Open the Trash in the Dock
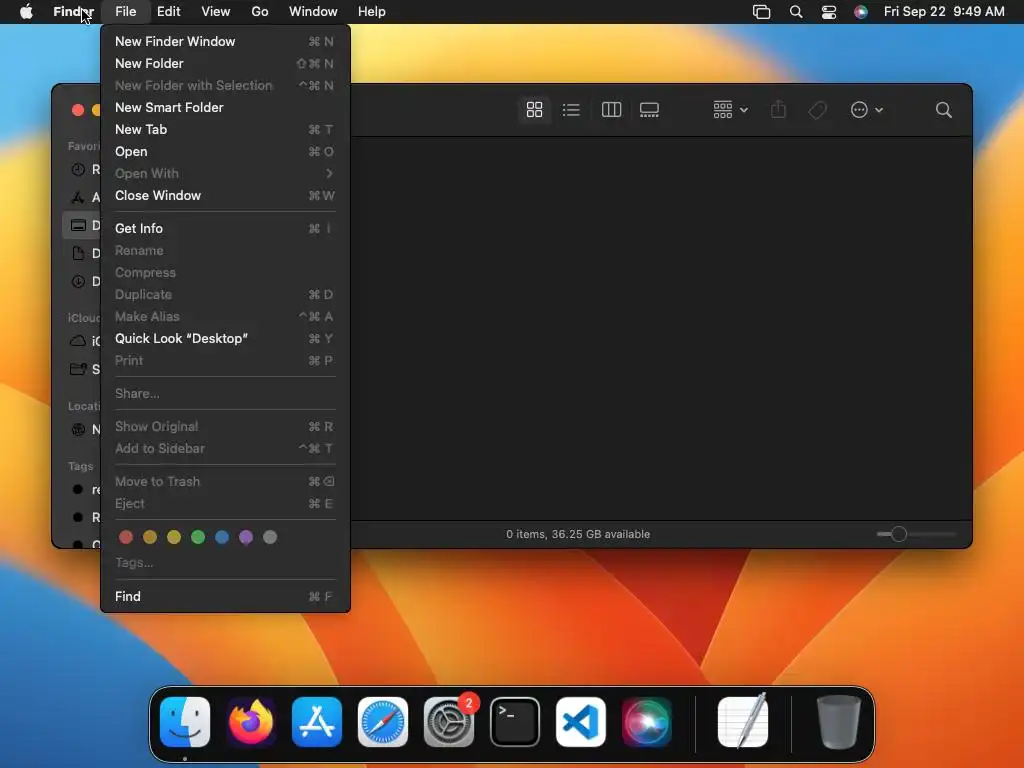This screenshot has height=768, width=1024. pyautogui.click(x=839, y=722)
